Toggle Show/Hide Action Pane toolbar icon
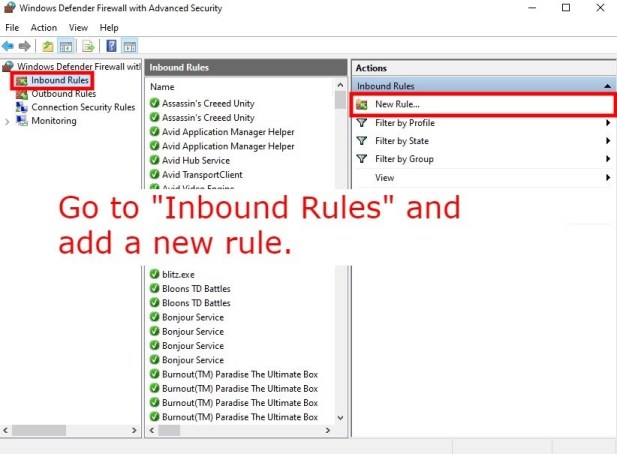Image resolution: width=617 pixels, height=454 pixels. point(129,46)
